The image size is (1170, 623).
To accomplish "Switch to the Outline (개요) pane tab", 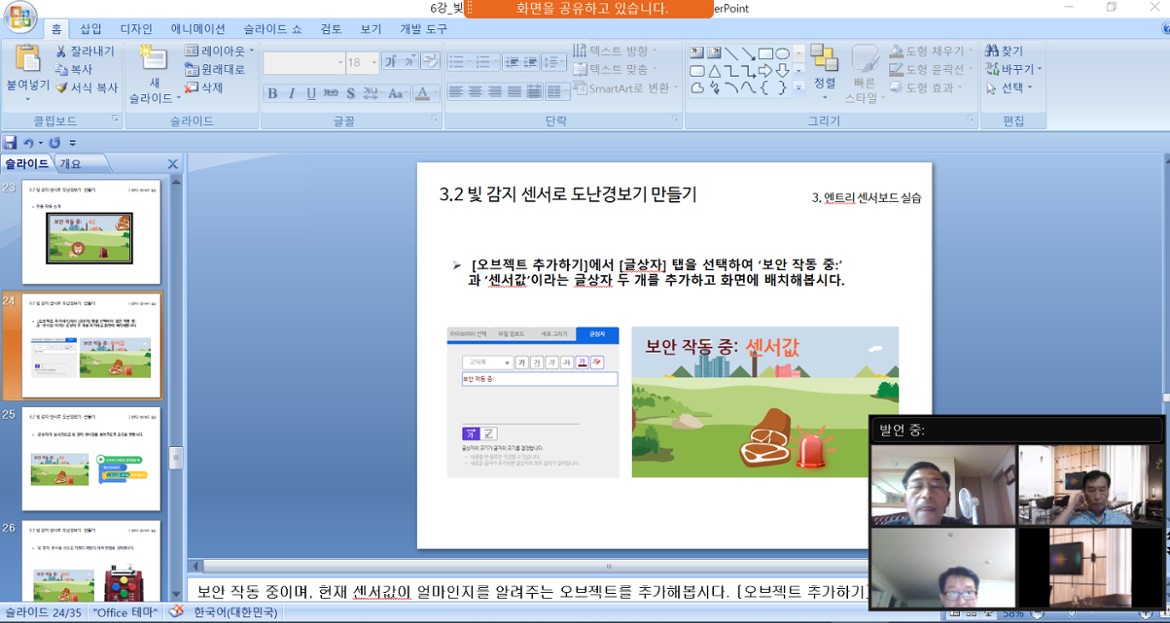I will (71, 164).
